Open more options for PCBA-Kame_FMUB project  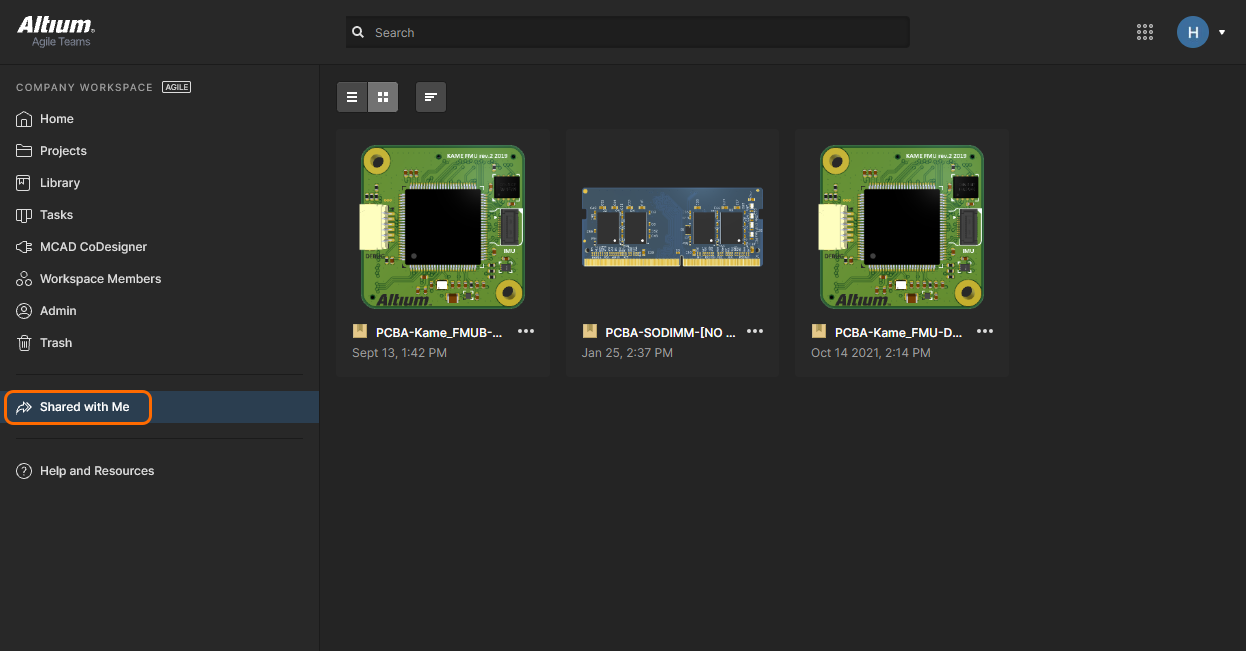pos(526,332)
